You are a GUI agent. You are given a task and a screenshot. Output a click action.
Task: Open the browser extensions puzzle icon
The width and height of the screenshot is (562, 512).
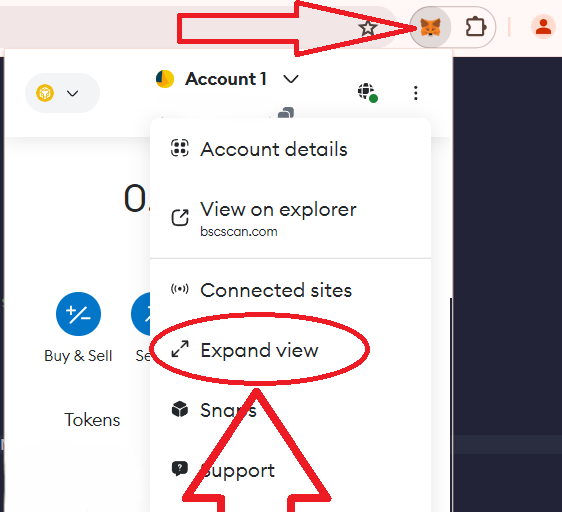(x=476, y=27)
